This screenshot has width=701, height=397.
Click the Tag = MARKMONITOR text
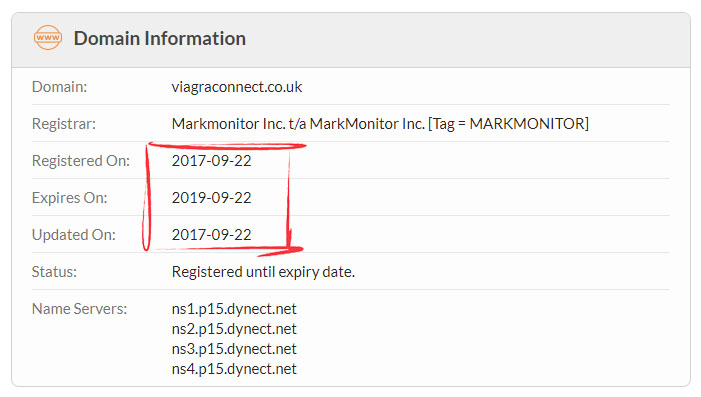pos(508,124)
